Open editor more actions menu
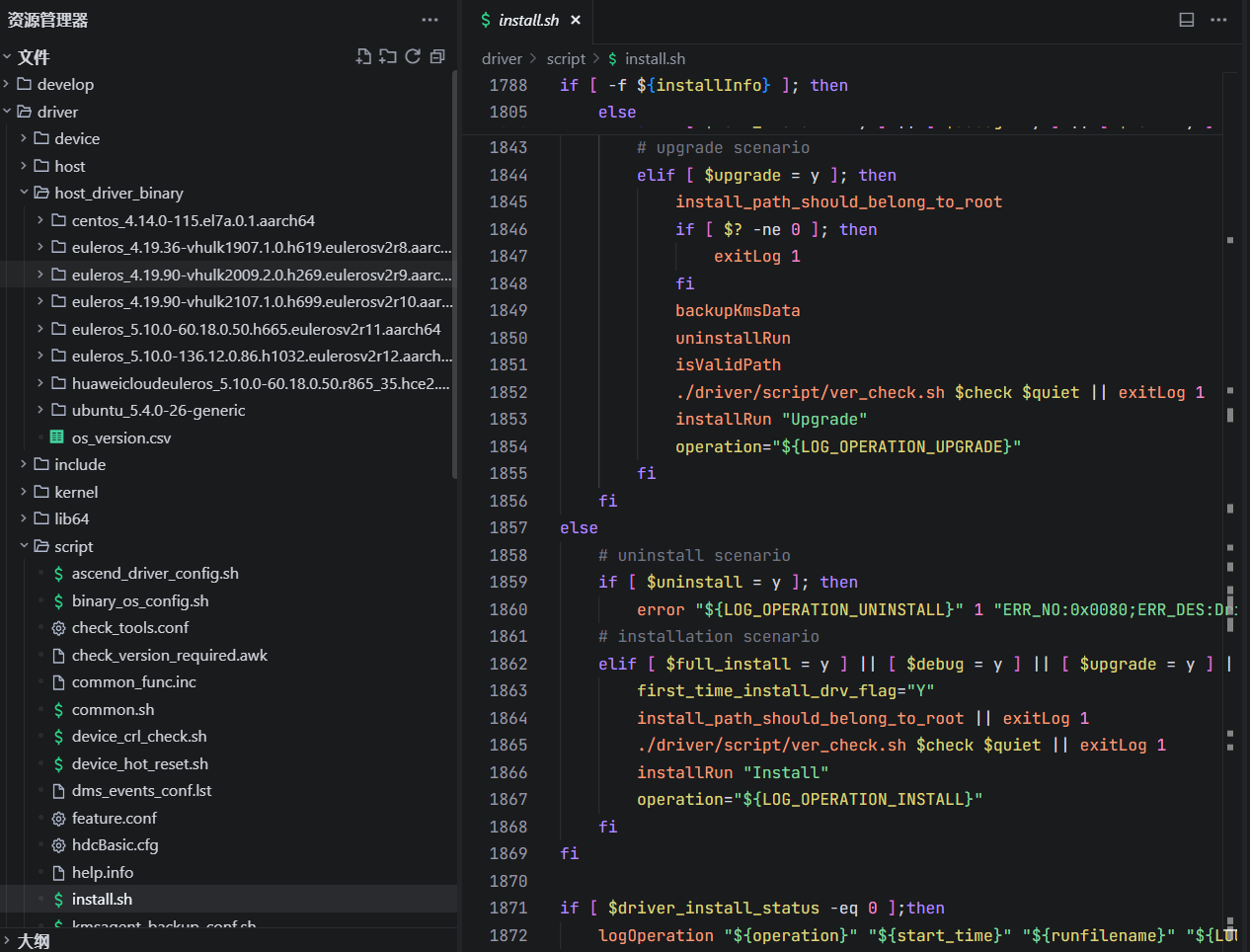1250x952 pixels. [1219, 20]
